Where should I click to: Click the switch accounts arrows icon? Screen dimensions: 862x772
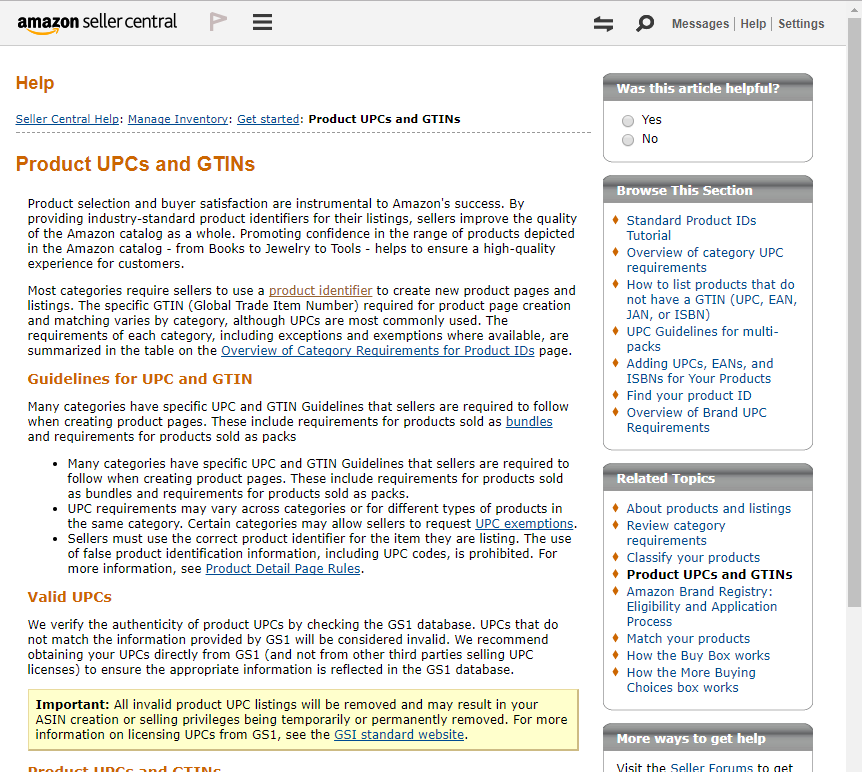(x=603, y=24)
